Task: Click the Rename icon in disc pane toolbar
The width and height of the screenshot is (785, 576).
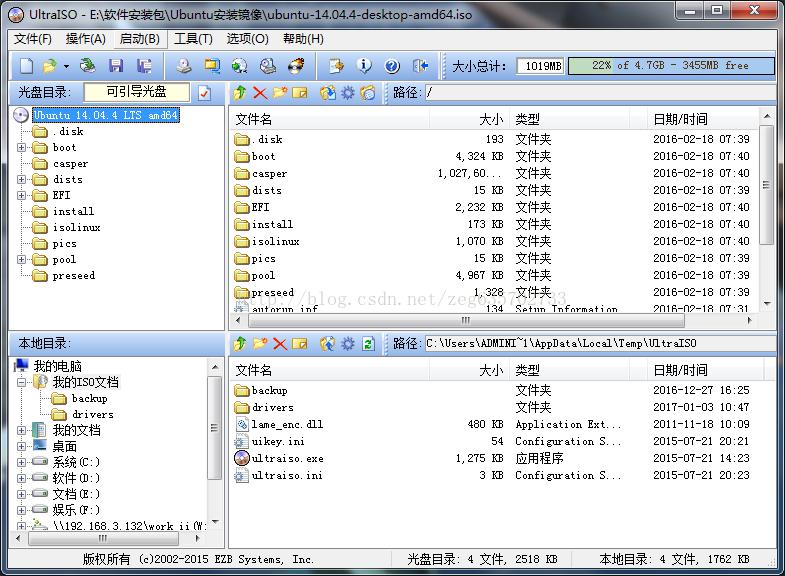Action: (300, 93)
